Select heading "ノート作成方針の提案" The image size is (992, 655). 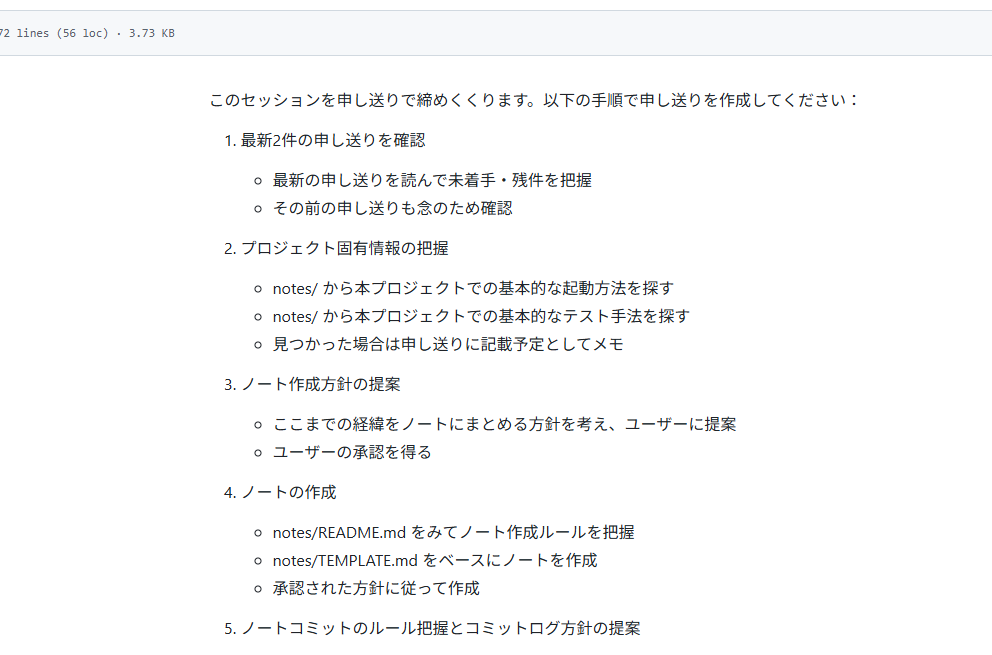320,384
